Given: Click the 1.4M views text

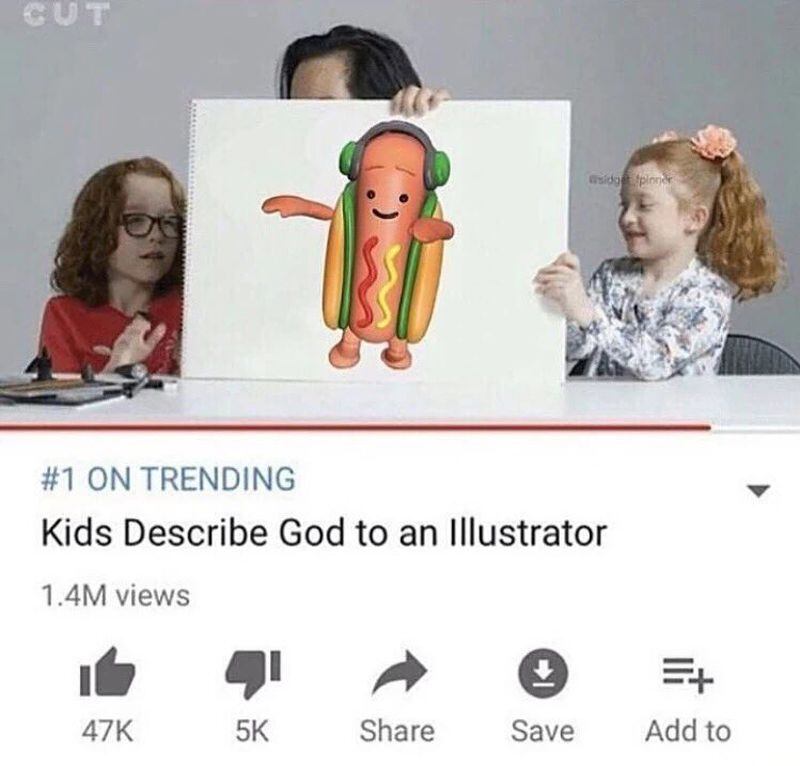Looking at the screenshot, I should click(x=116, y=596).
